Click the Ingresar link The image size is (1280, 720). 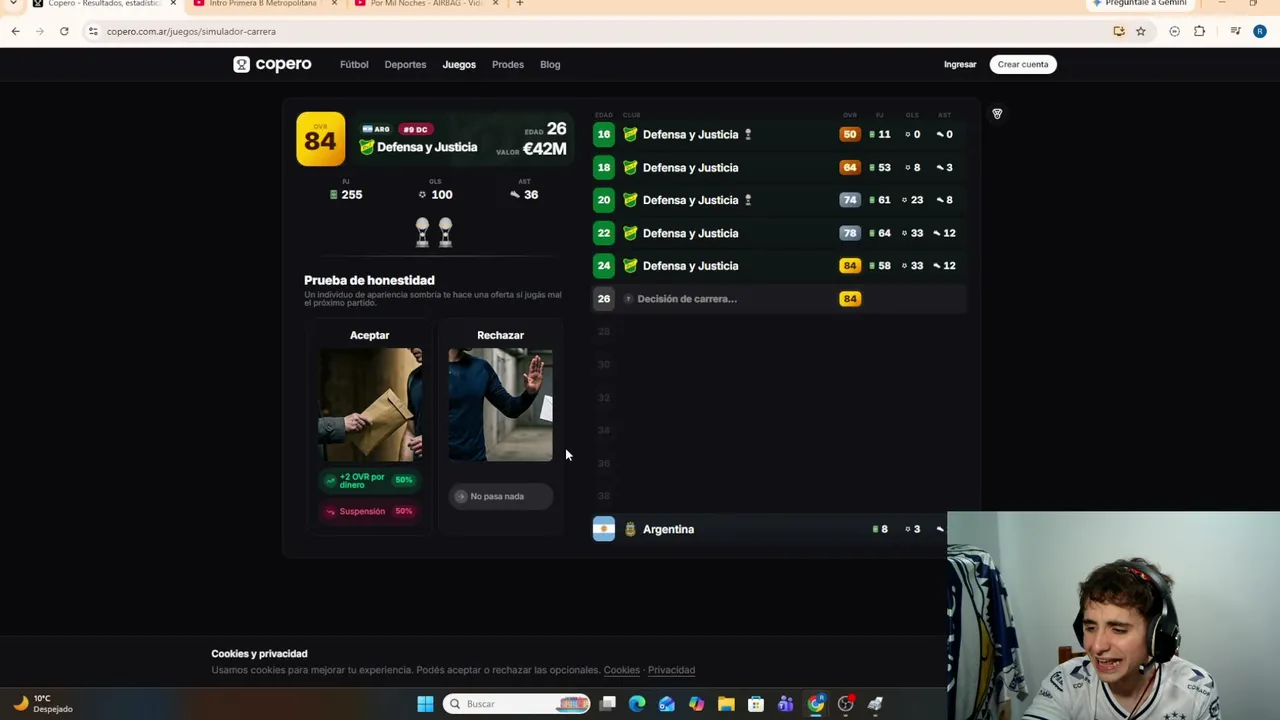(960, 64)
